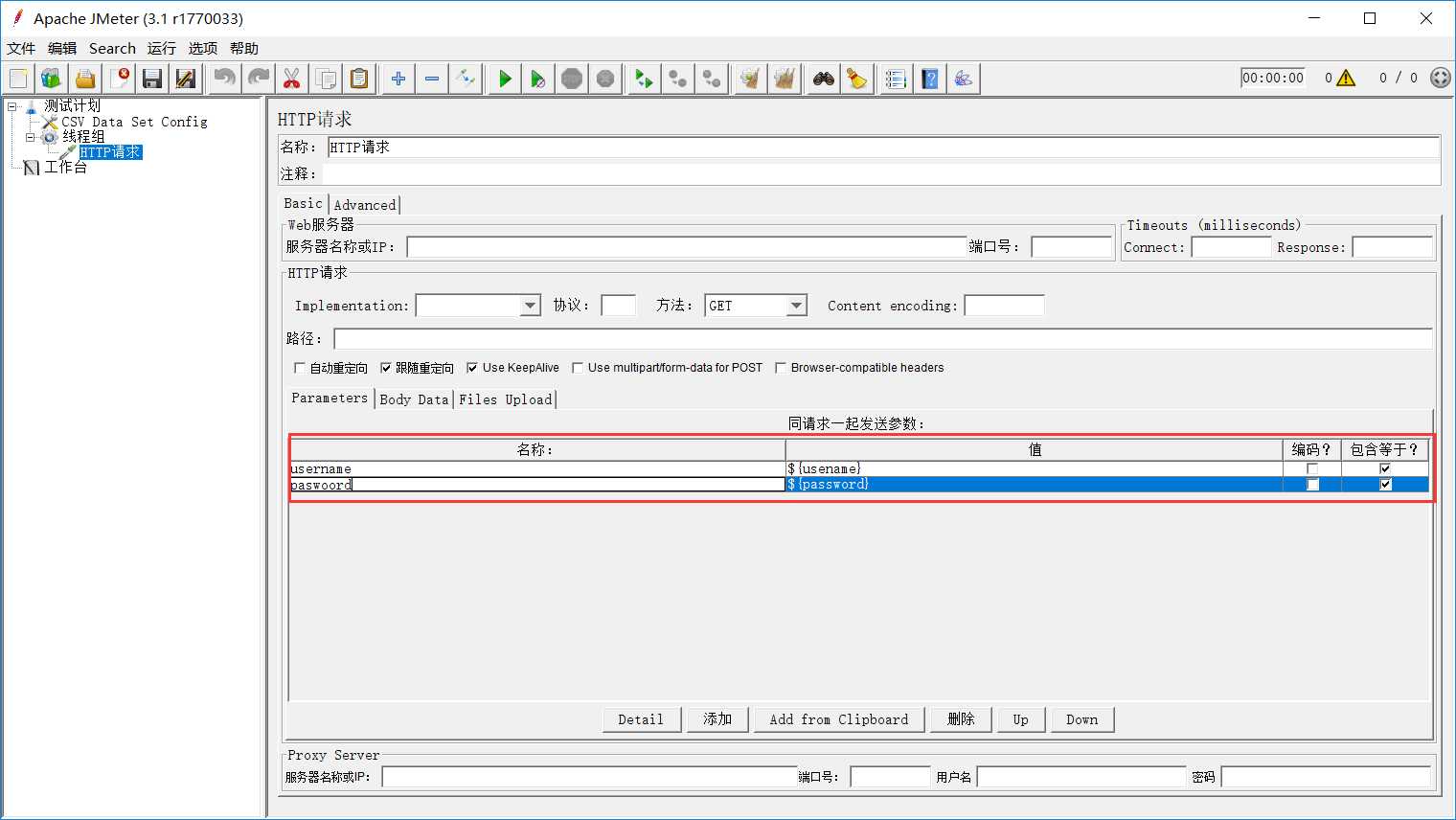The height and width of the screenshot is (820, 1456).
Task: Clear all results with double broom icon
Action: coord(785,79)
